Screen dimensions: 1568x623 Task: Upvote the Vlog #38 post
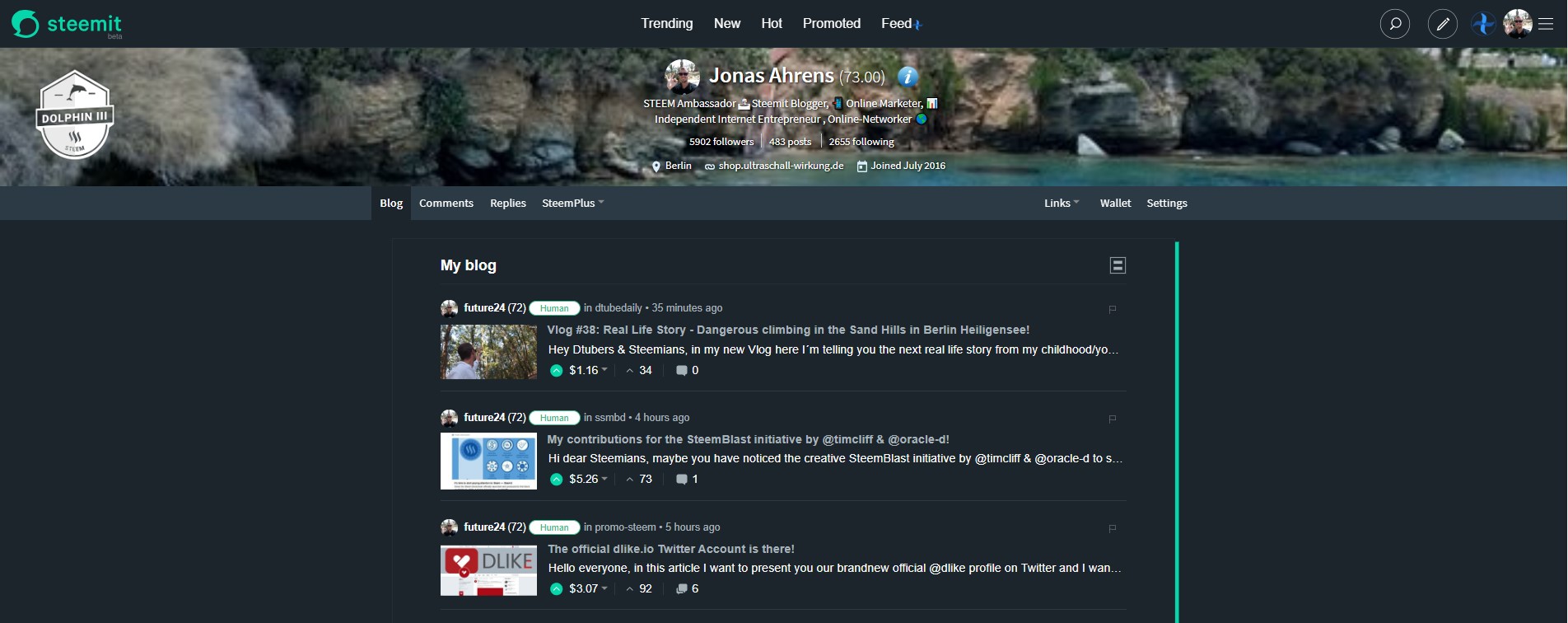557,371
